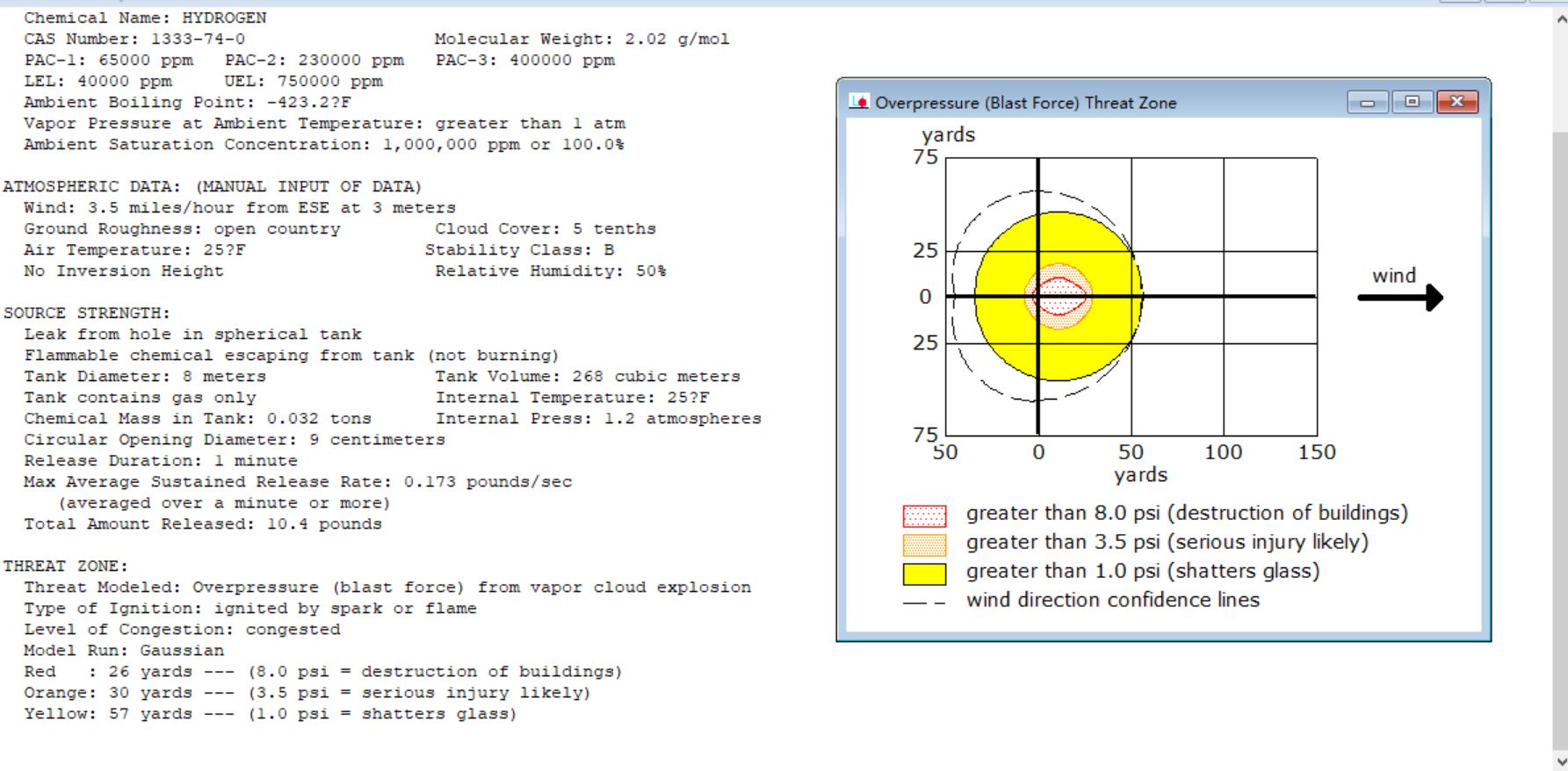1568x771 pixels.
Task: Click "Relative Humidity: 50%" text
Action: click(551, 270)
